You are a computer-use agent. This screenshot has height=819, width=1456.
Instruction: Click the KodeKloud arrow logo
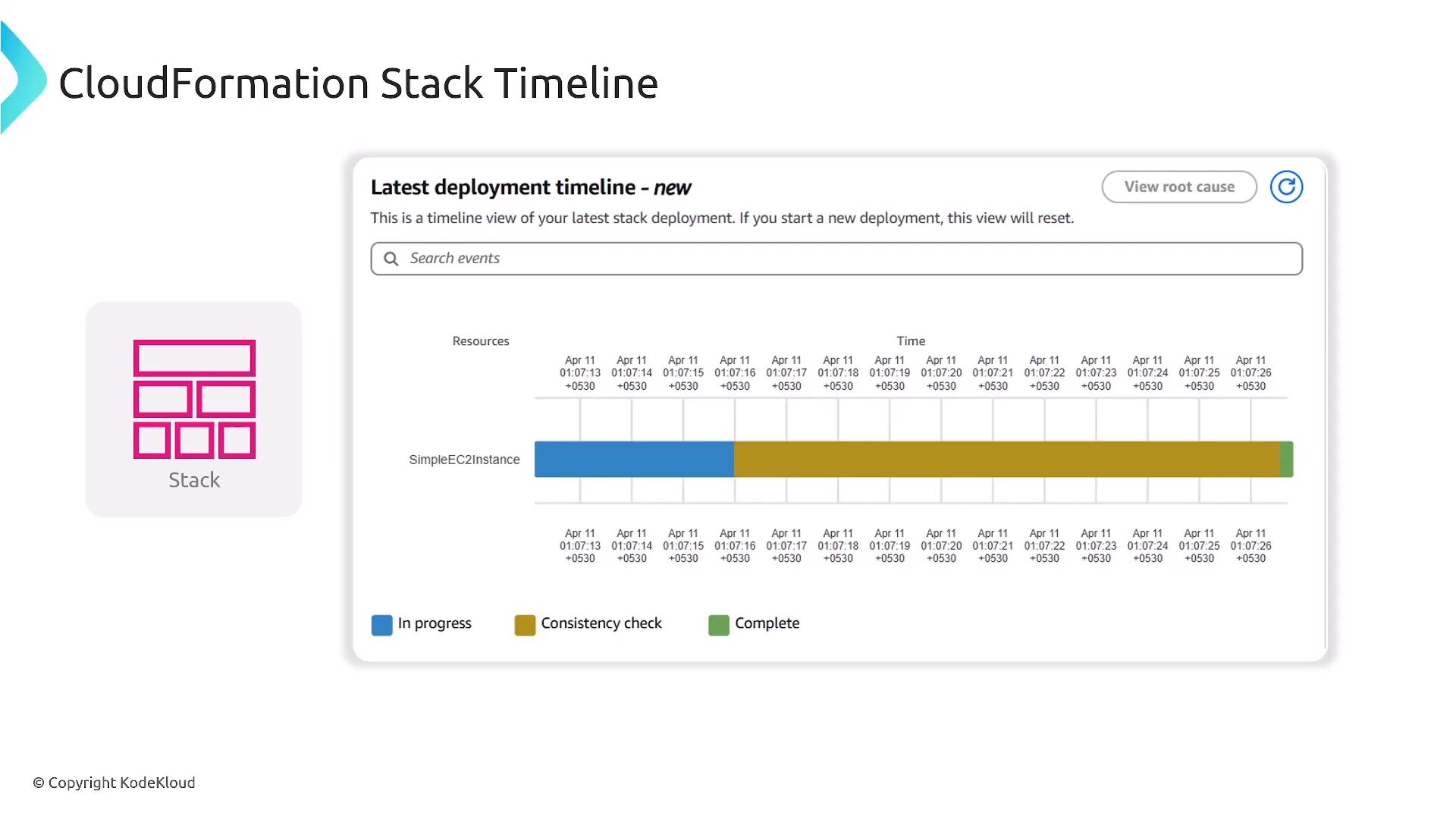[23, 78]
